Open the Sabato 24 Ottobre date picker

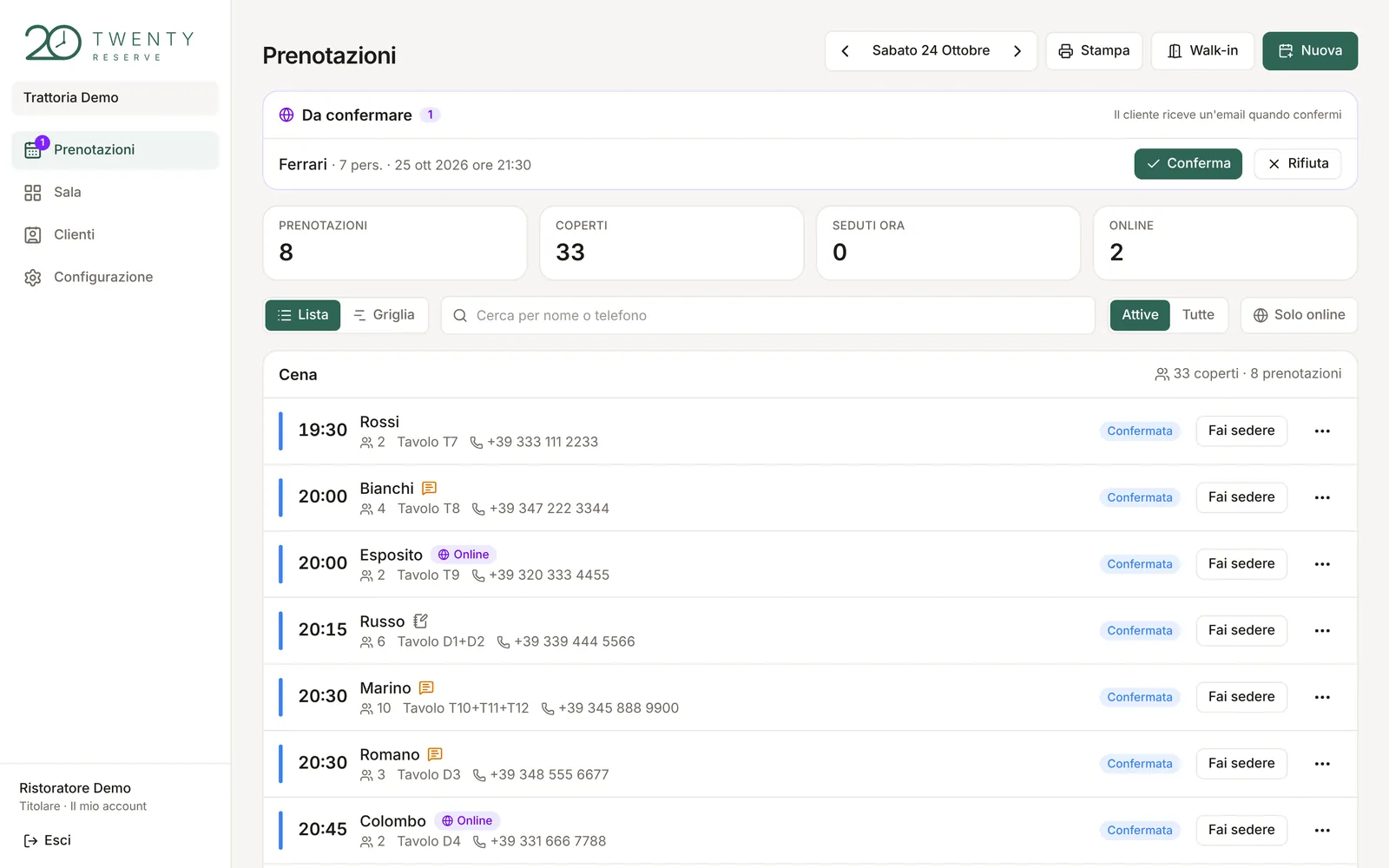coord(931,51)
